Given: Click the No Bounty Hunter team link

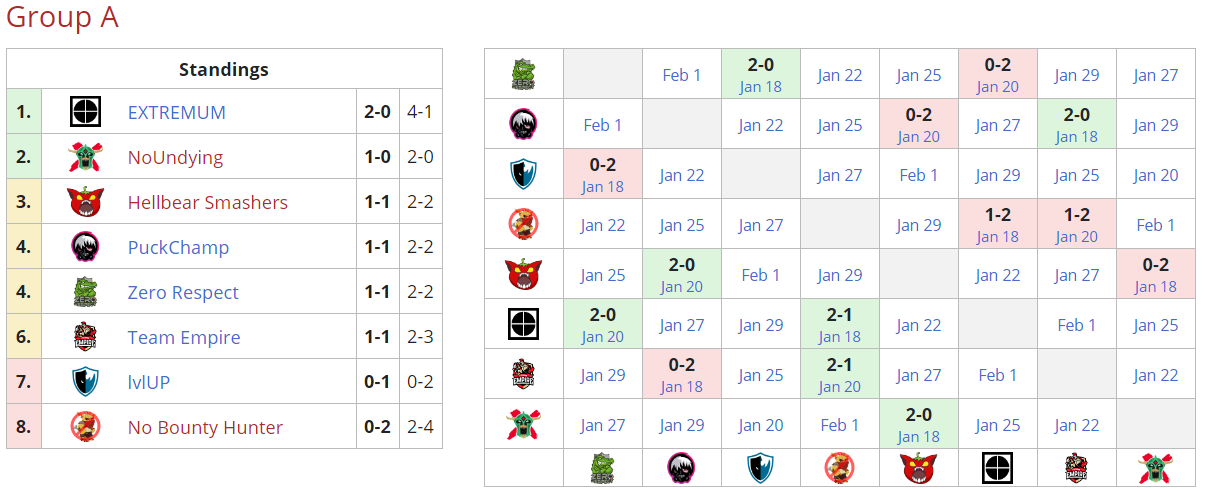Looking at the screenshot, I should tap(205, 428).
